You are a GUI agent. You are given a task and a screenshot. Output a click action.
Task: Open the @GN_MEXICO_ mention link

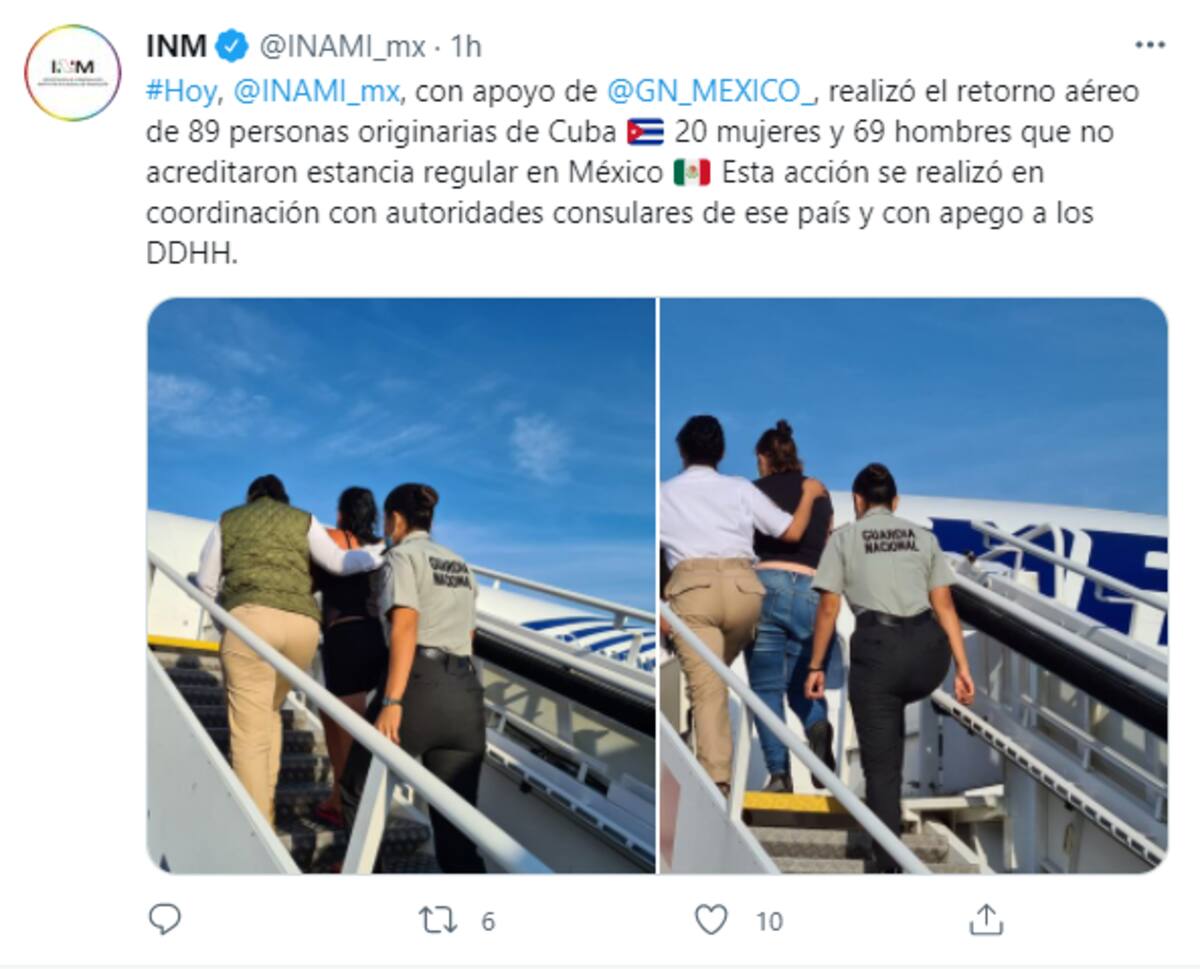[710, 92]
